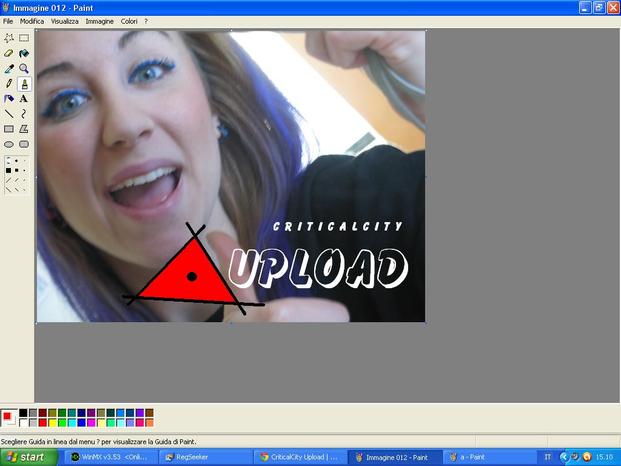The height and width of the screenshot is (466, 621).
Task: Pick the bright yellow color swatch
Action: tap(52, 423)
